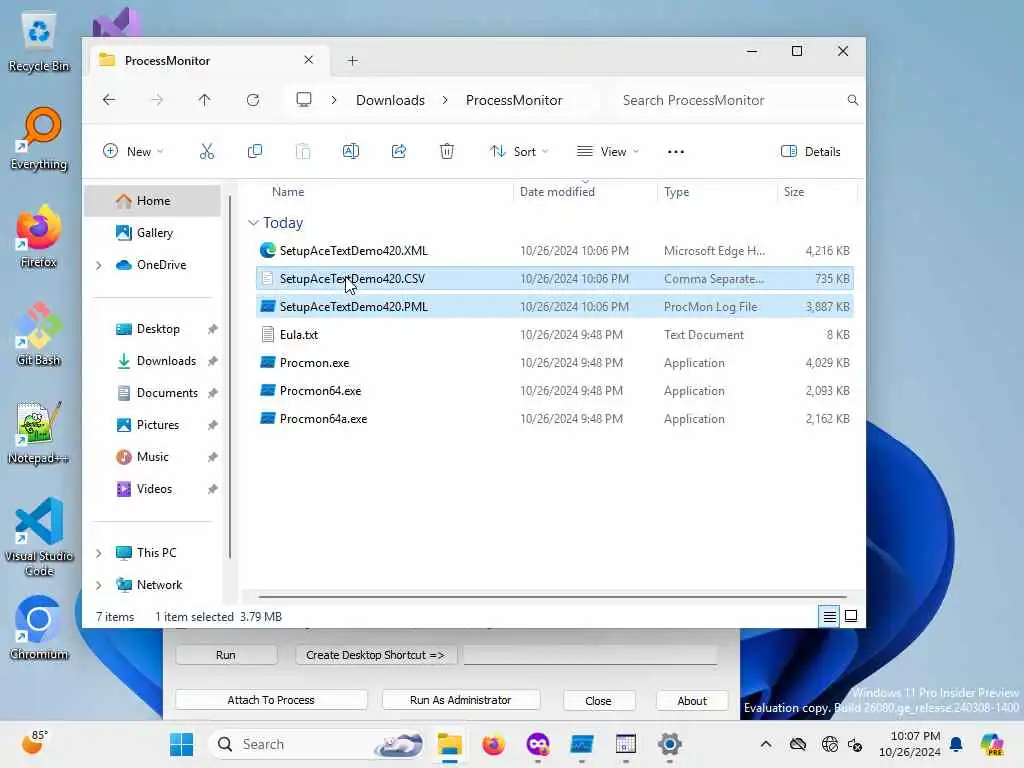1024x768 pixels.
Task: Click the search magnifier in ProcessMonitor search box
Action: 852,100
